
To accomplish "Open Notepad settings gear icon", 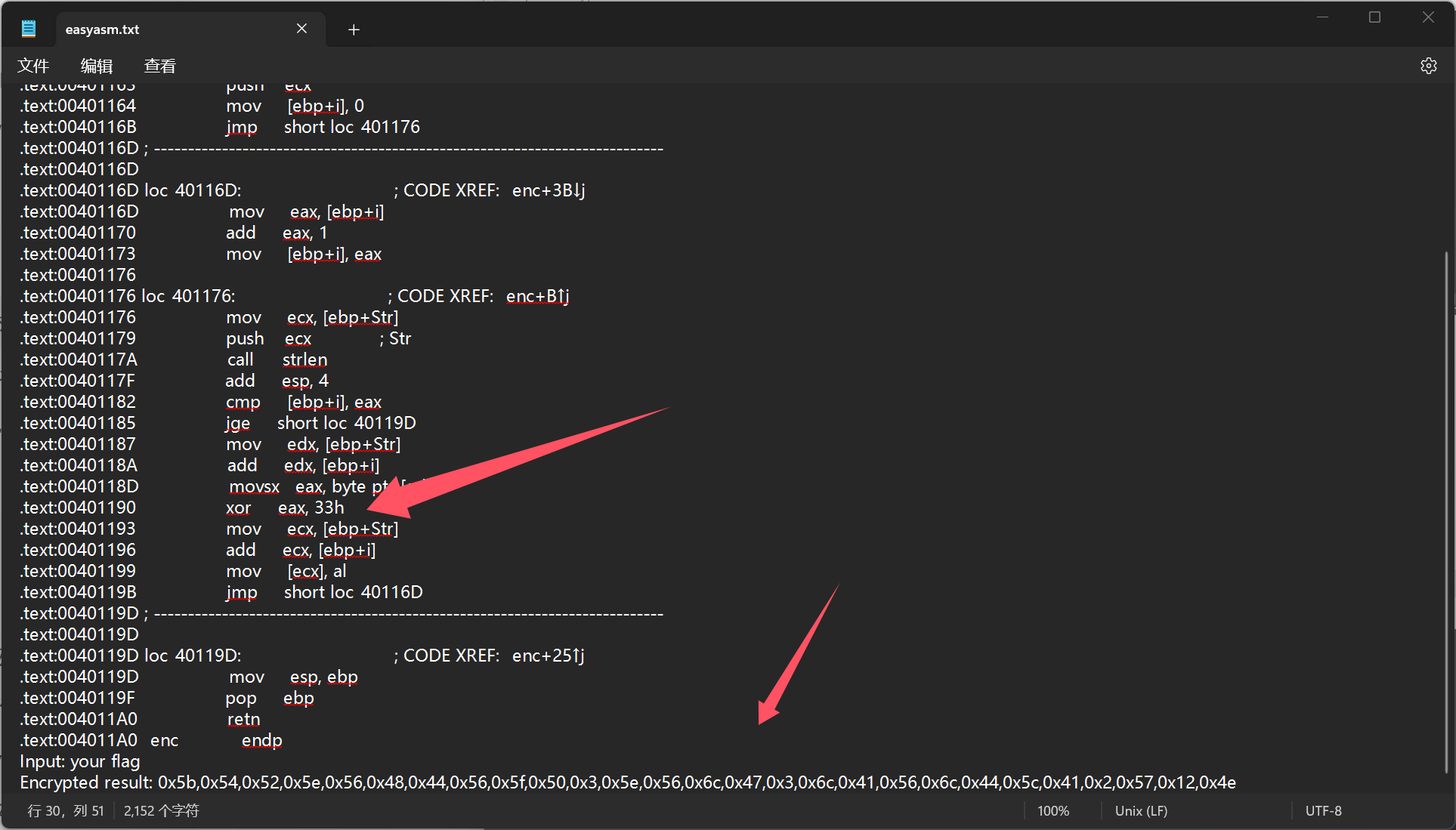I will coord(1428,66).
